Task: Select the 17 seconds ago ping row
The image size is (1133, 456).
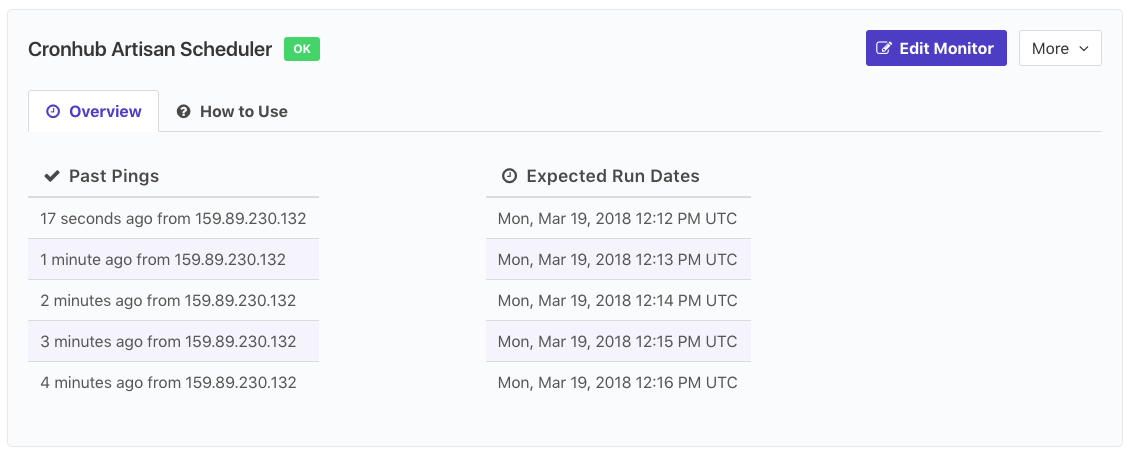Action: click(173, 218)
